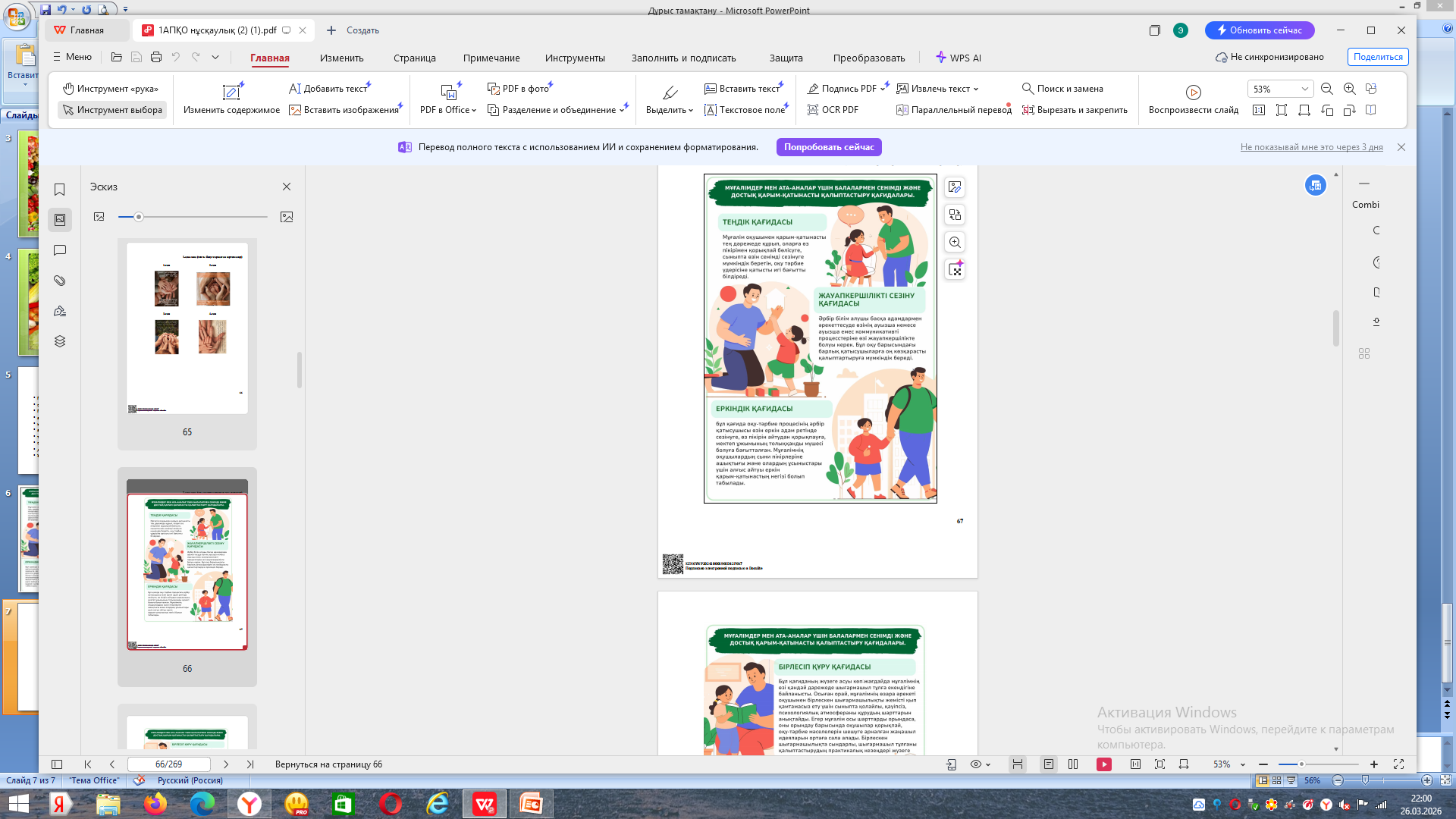
Task: Open the bookmark panel in sidebar
Action: tap(60, 190)
